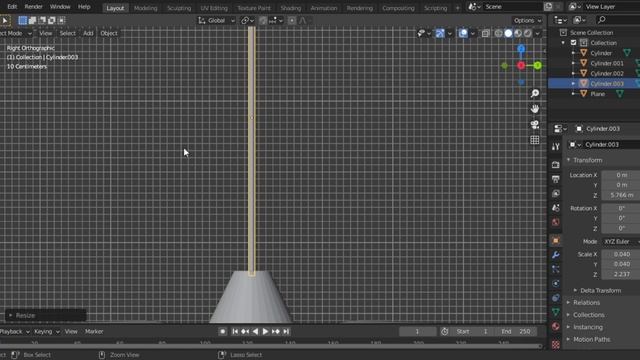Toggle viewport gizmos display button
Image resolution: width=640 pixels, height=360 pixels.
click(440, 33)
